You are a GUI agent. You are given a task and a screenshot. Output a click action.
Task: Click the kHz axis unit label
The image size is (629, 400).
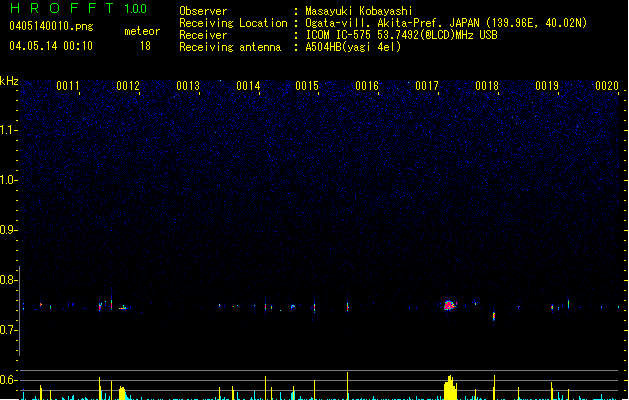(9, 81)
